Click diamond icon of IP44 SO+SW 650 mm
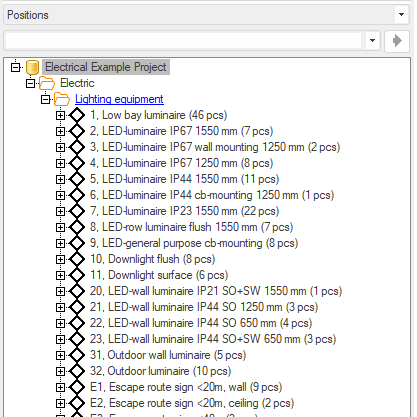 pos(77,339)
